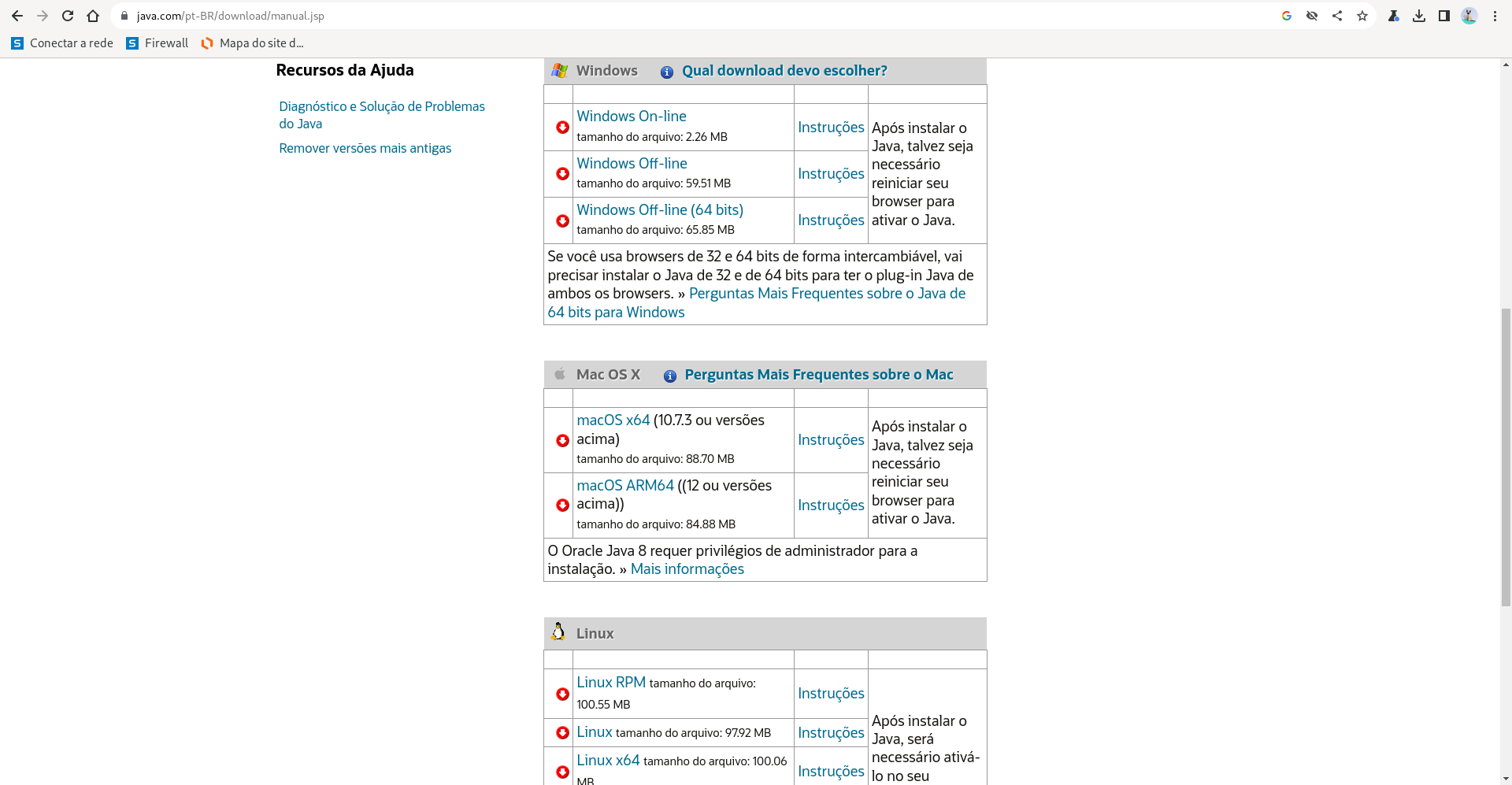The height and width of the screenshot is (785, 1512).
Task: Open Remover versões mais antigas link
Action: (365, 148)
